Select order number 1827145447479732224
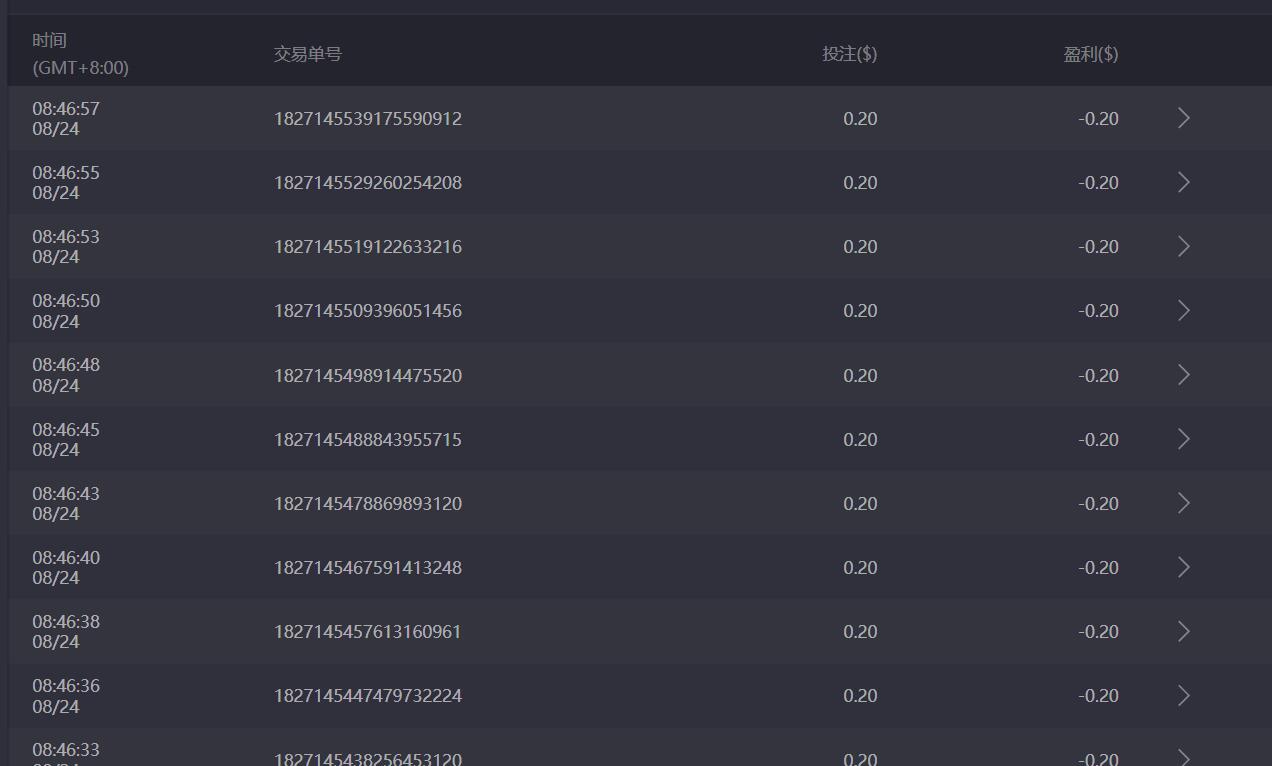The image size is (1272, 766). click(368, 696)
